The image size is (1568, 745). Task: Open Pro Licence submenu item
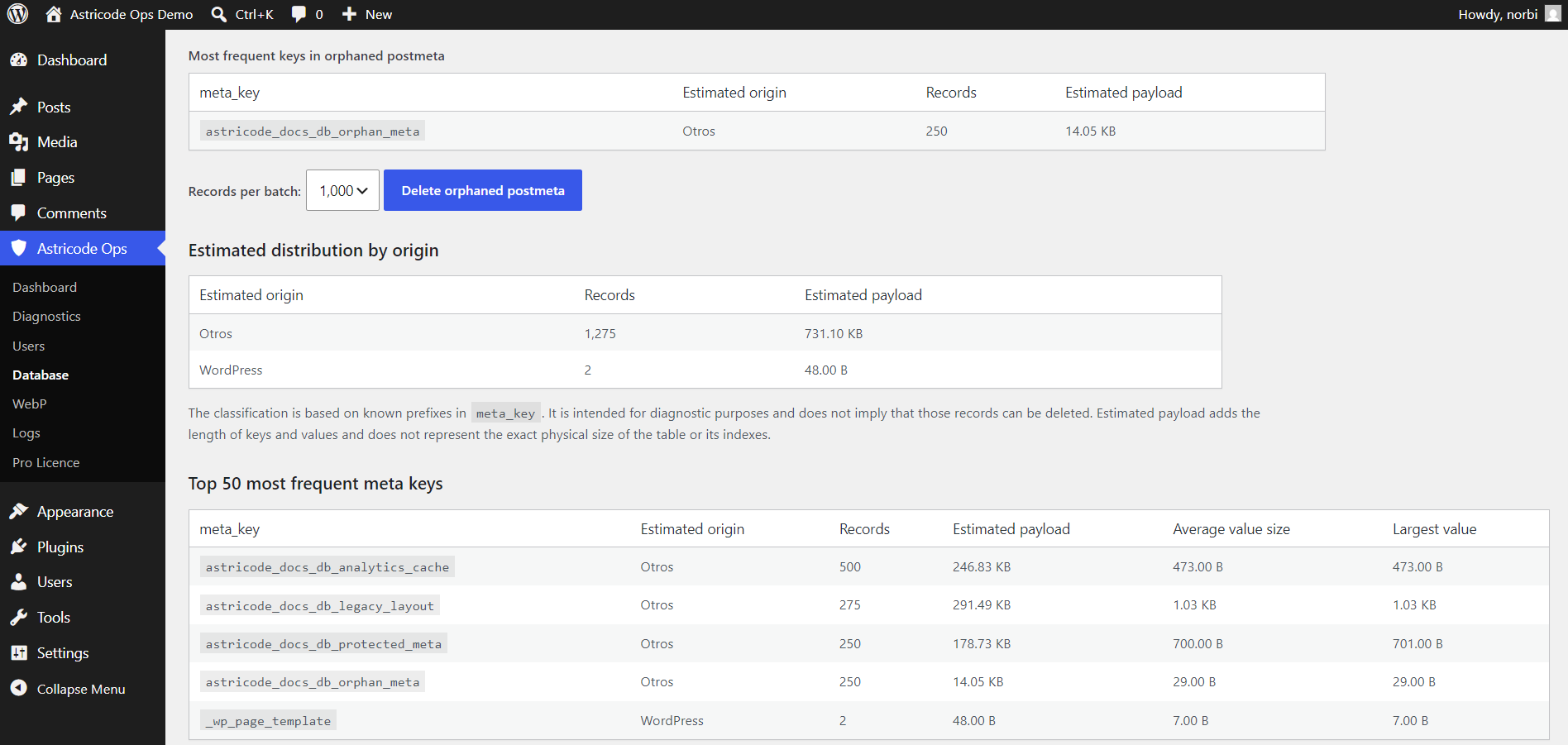tap(46, 462)
